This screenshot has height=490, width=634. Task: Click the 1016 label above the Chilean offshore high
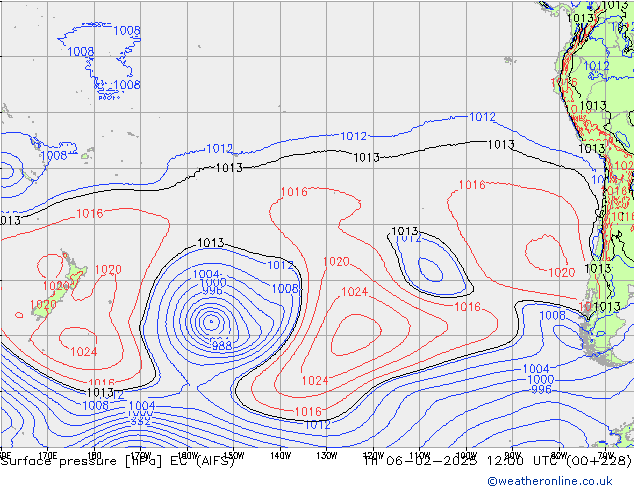(x=472, y=185)
